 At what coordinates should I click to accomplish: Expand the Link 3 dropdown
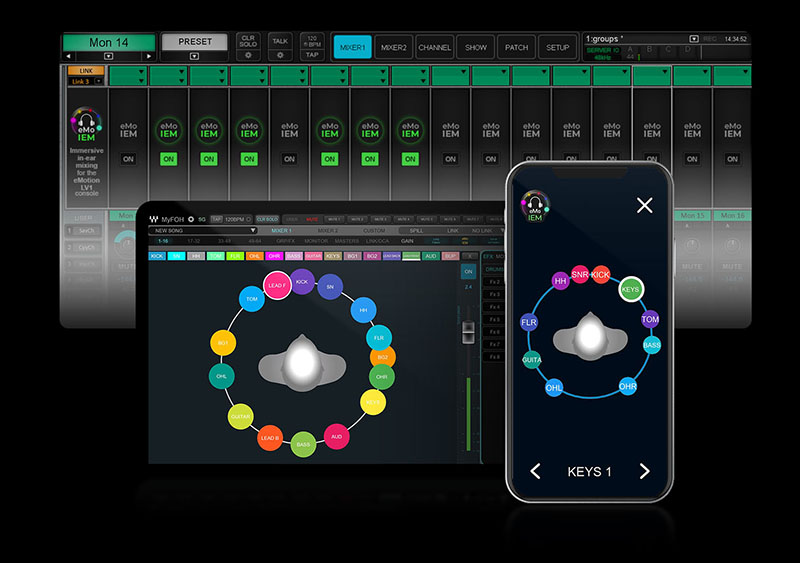pyautogui.click(x=98, y=81)
